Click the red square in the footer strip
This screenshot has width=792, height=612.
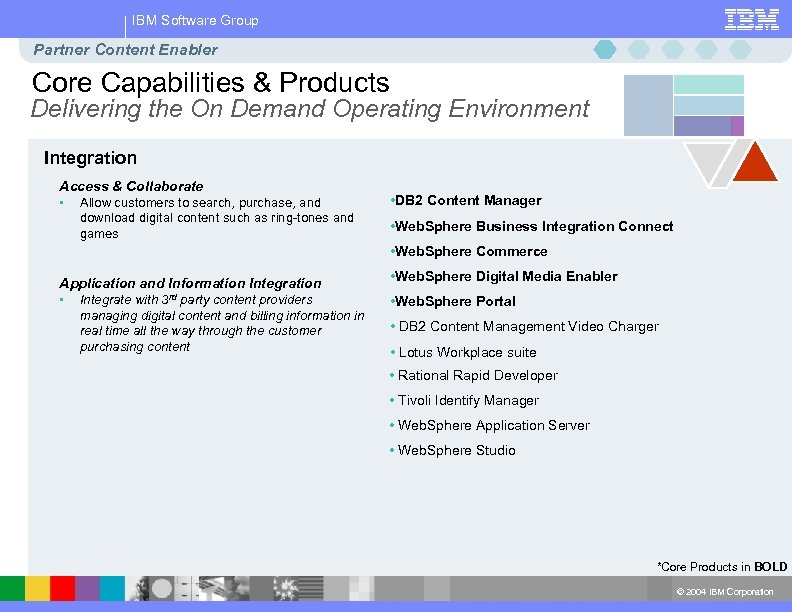(63, 588)
